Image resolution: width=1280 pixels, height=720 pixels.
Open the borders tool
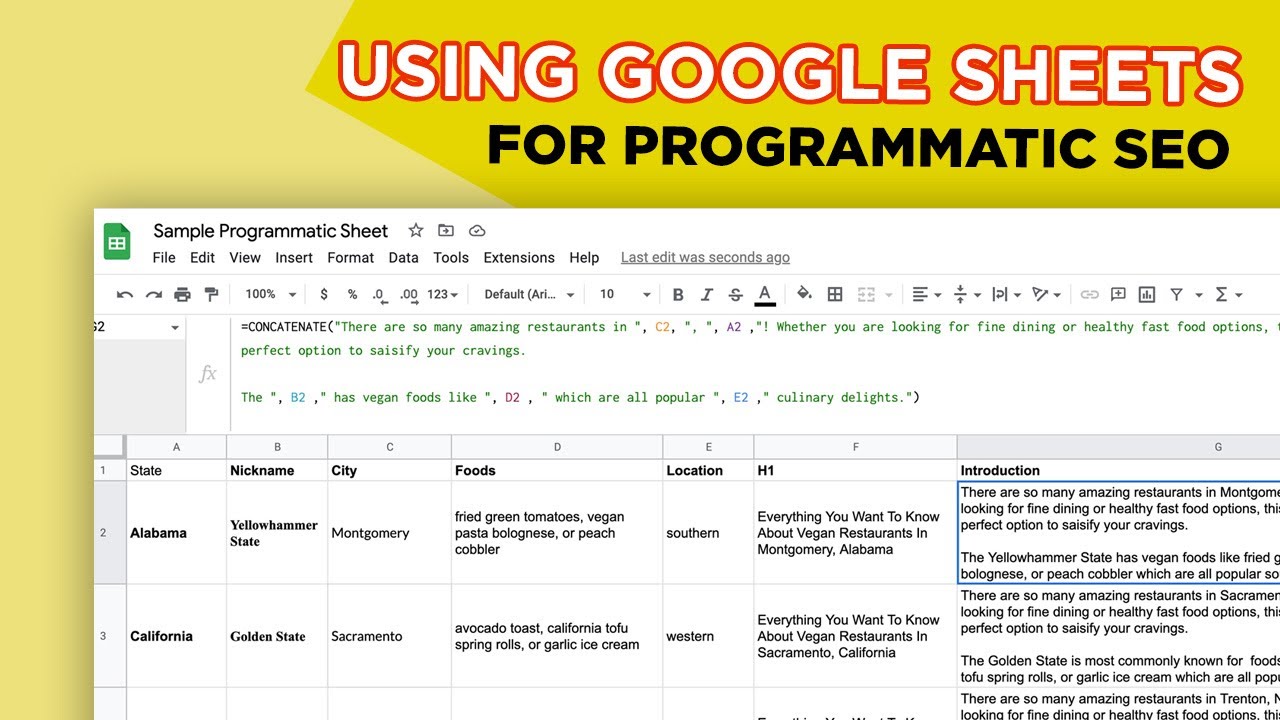(x=835, y=294)
